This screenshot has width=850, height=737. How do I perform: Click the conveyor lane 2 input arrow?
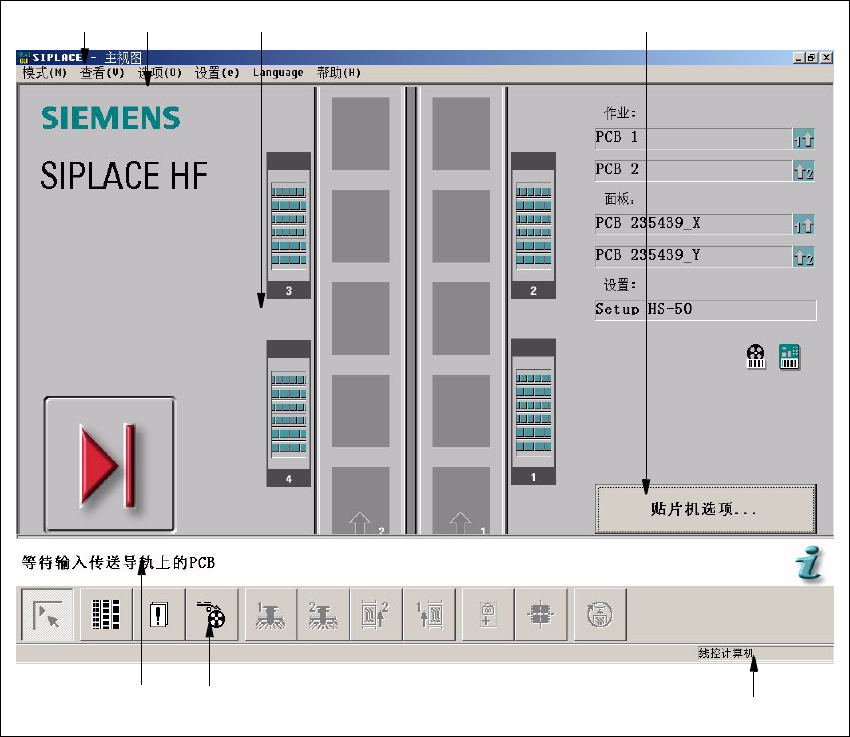360,522
